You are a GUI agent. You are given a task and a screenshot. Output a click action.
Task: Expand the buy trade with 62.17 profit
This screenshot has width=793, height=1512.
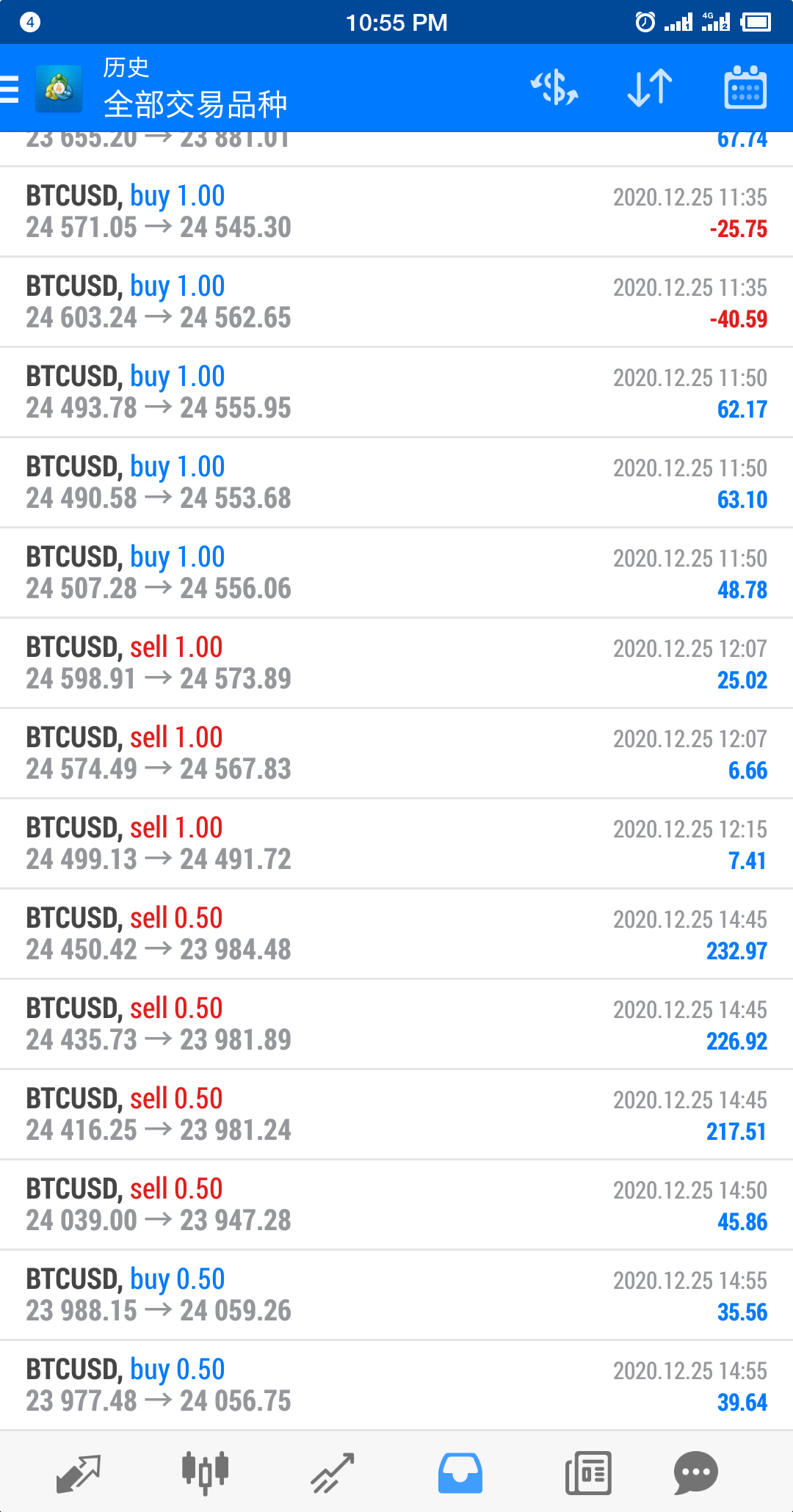[x=396, y=393]
